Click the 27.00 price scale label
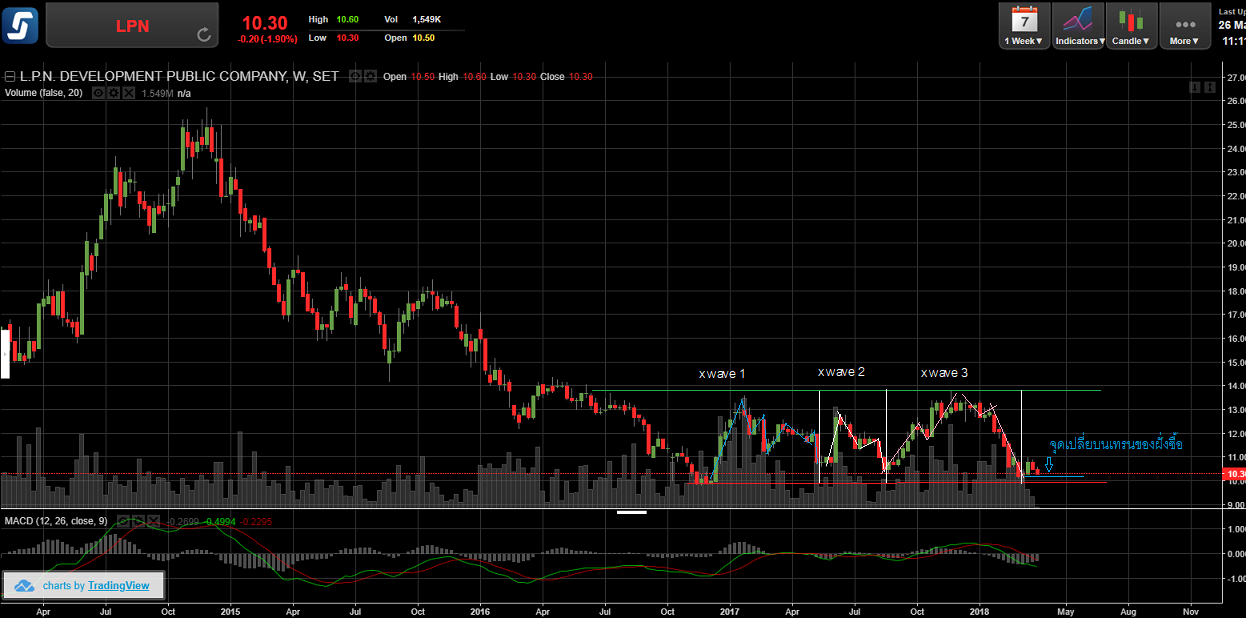 click(1235, 77)
